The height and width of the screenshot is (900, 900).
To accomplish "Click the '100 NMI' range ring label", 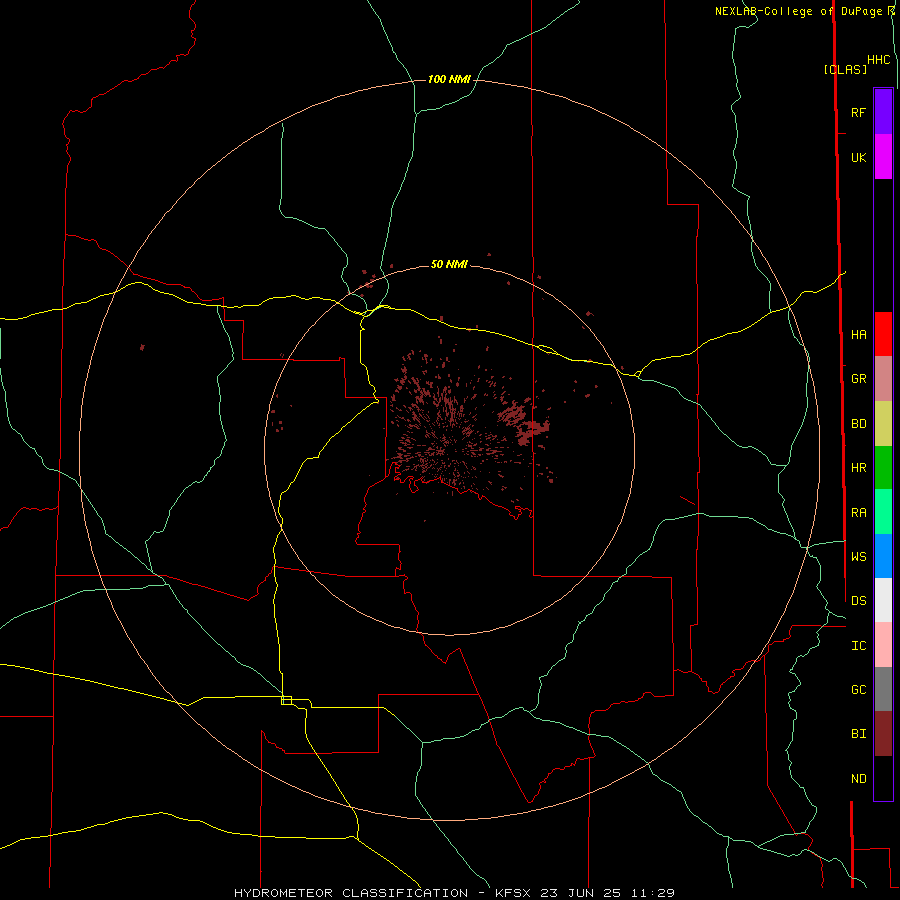I will pyautogui.click(x=449, y=79).
